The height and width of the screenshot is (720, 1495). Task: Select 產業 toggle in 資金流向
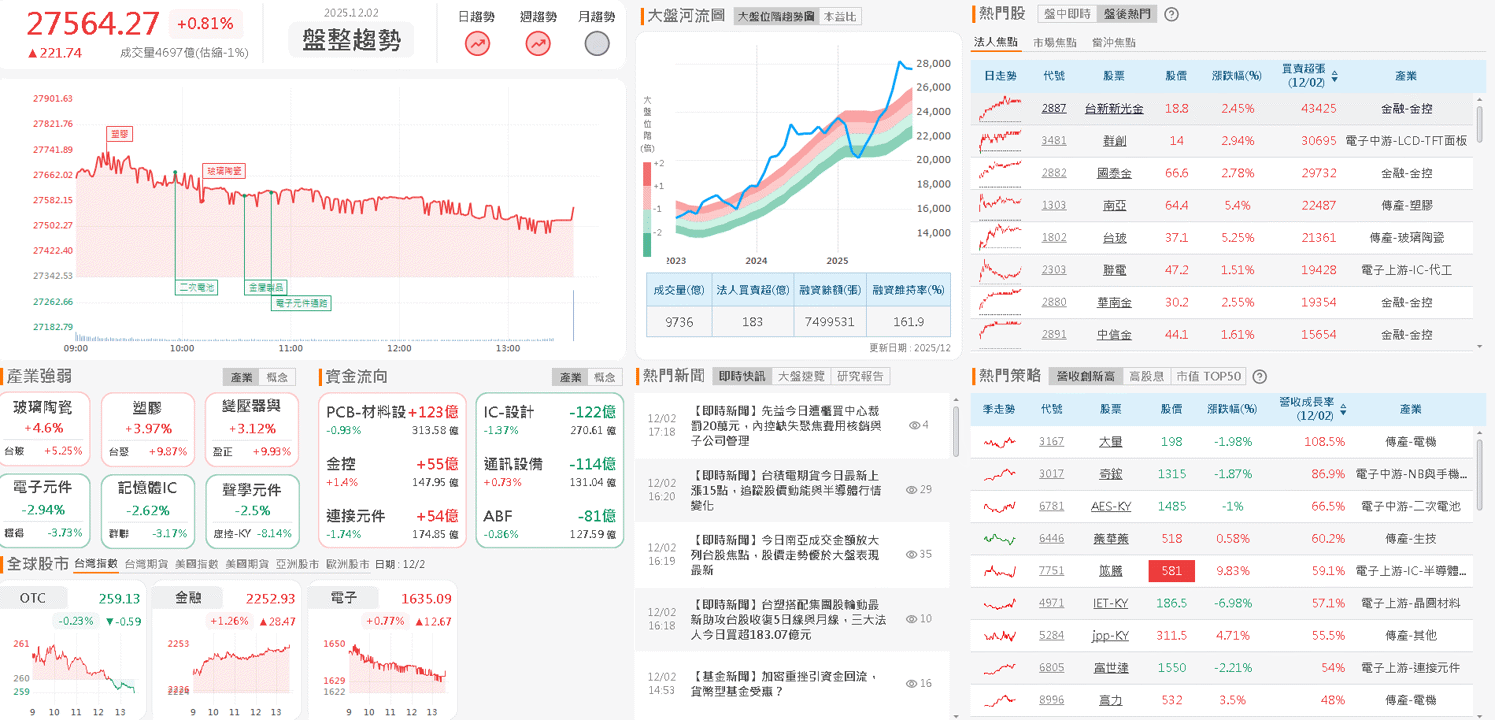(570, 377)
